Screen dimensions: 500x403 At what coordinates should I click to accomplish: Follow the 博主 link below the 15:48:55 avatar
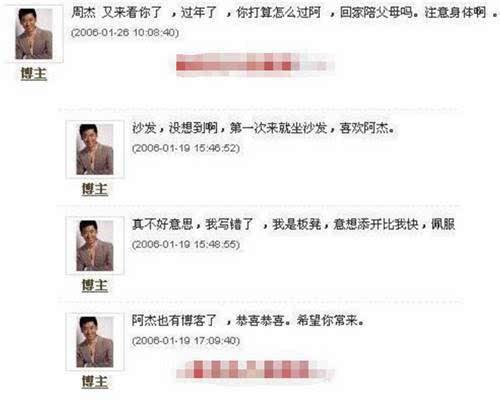pyautogui.click(x=95, y=286)
